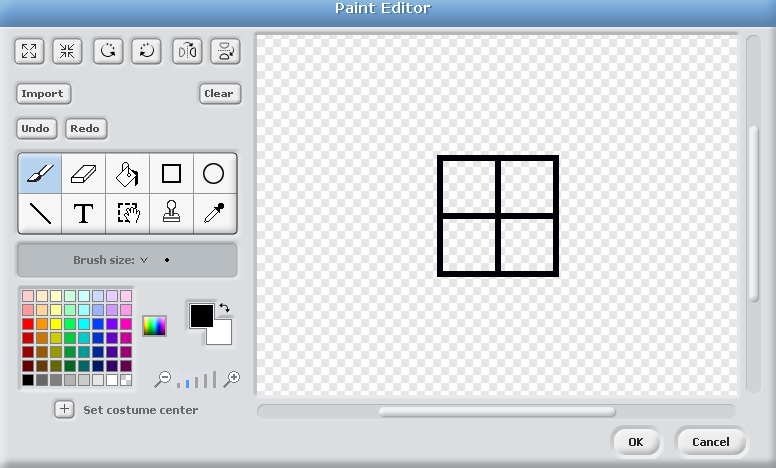Screen dimensions: 776x468
Task: Click the Grow enlarge icon
Action: click(x=29, y=51)
